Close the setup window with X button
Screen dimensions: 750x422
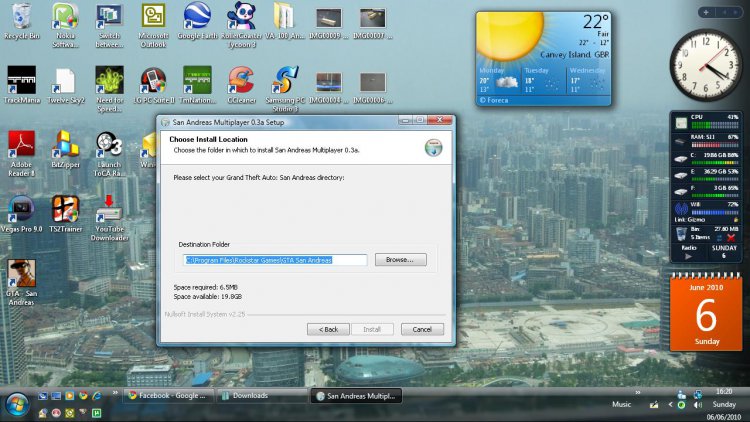point(440,120)
